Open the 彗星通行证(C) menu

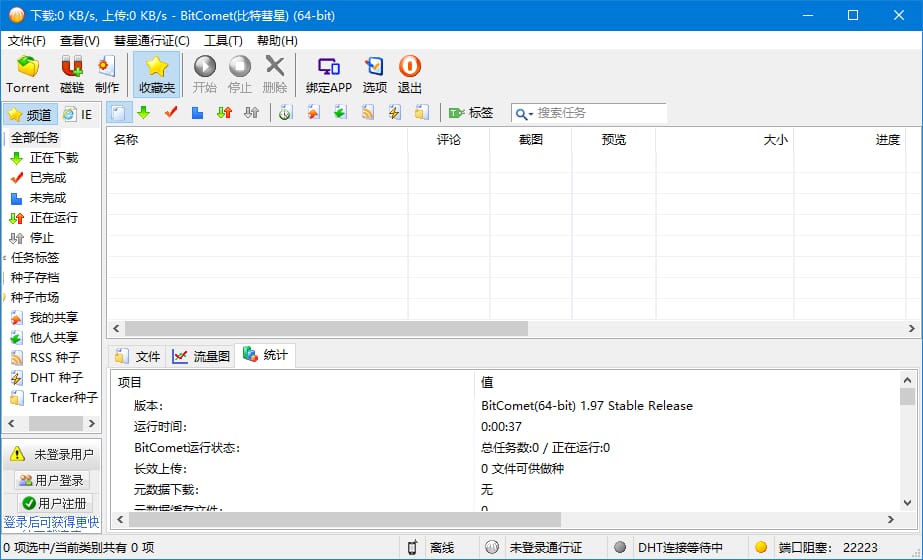151,41
